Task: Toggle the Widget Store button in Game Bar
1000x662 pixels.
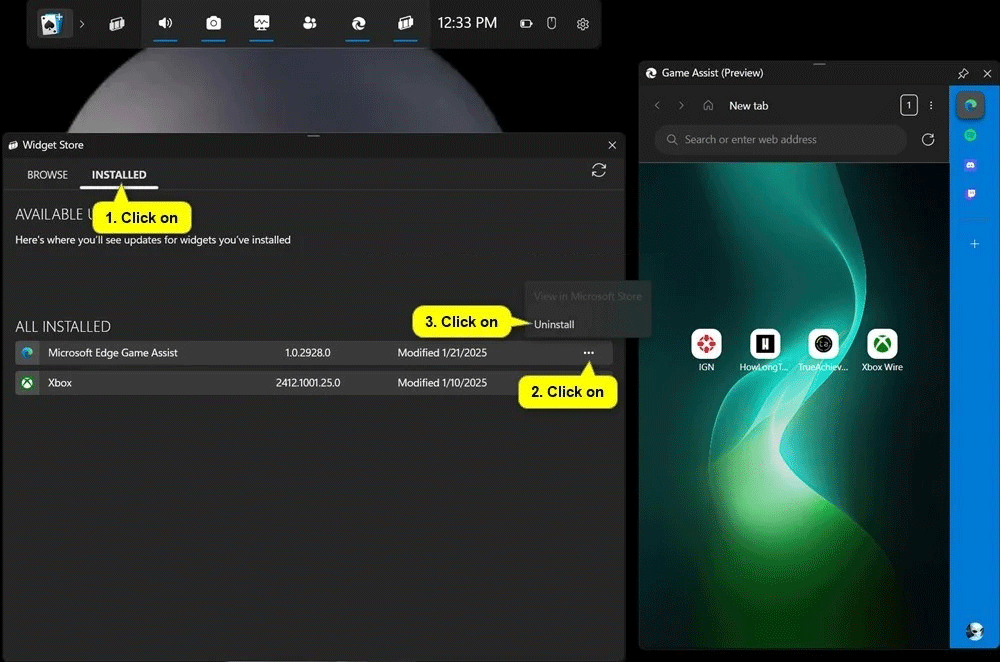Action: click(x=405, y=23)
